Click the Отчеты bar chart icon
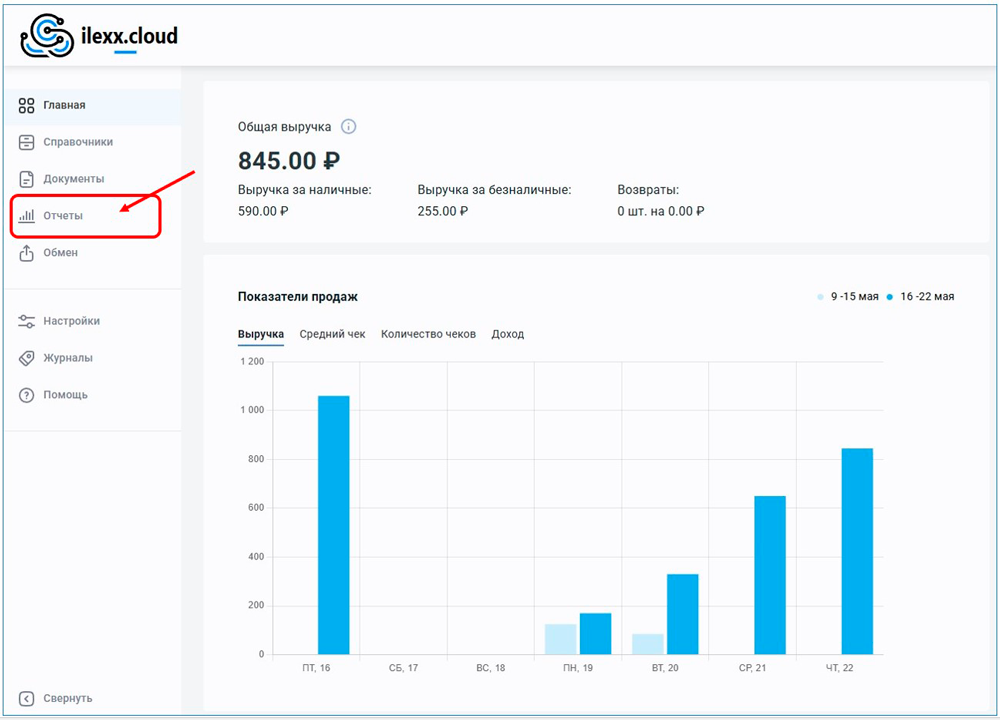This screenshot has width=1000, height=720. 27,216
